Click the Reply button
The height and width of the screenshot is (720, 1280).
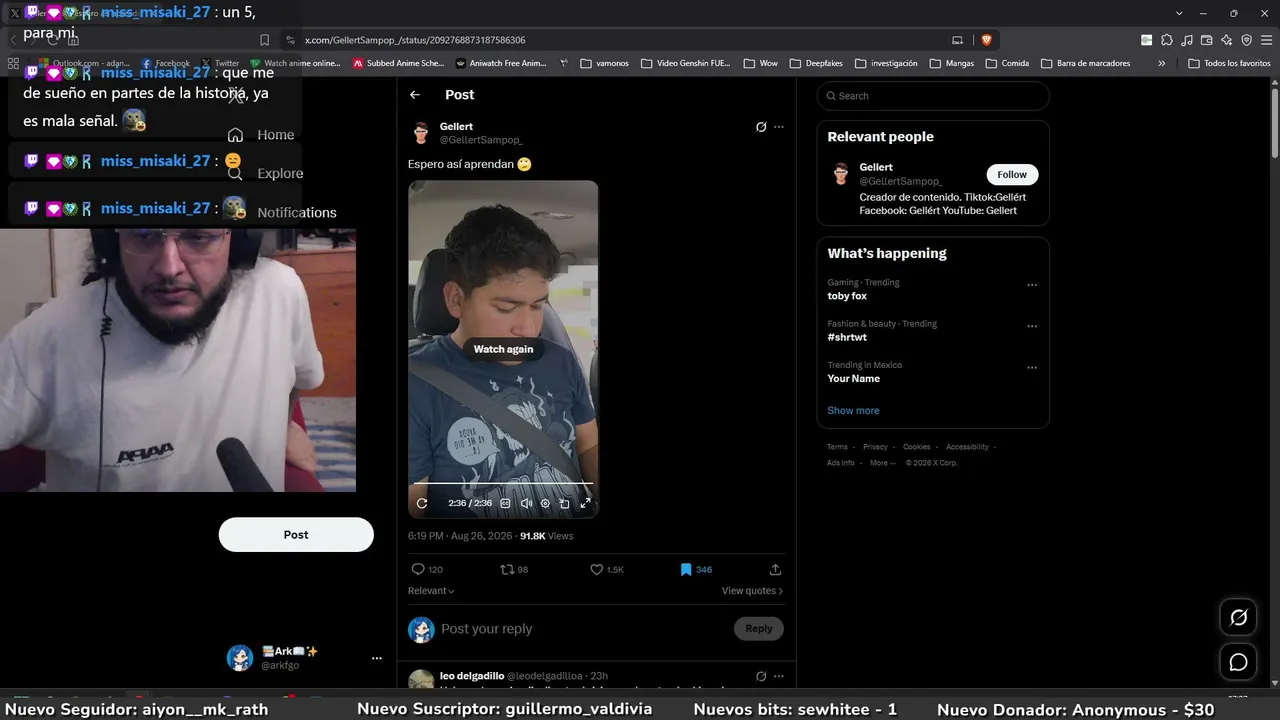759,629
